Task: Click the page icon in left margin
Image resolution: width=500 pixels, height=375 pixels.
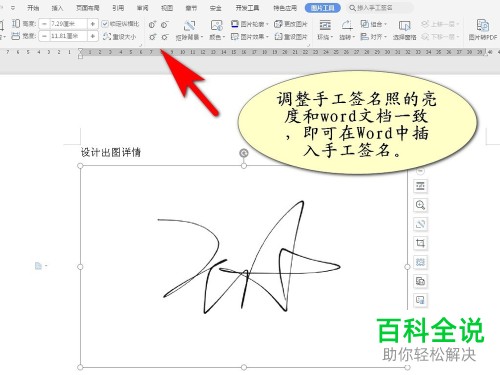Action: point(38,266)
